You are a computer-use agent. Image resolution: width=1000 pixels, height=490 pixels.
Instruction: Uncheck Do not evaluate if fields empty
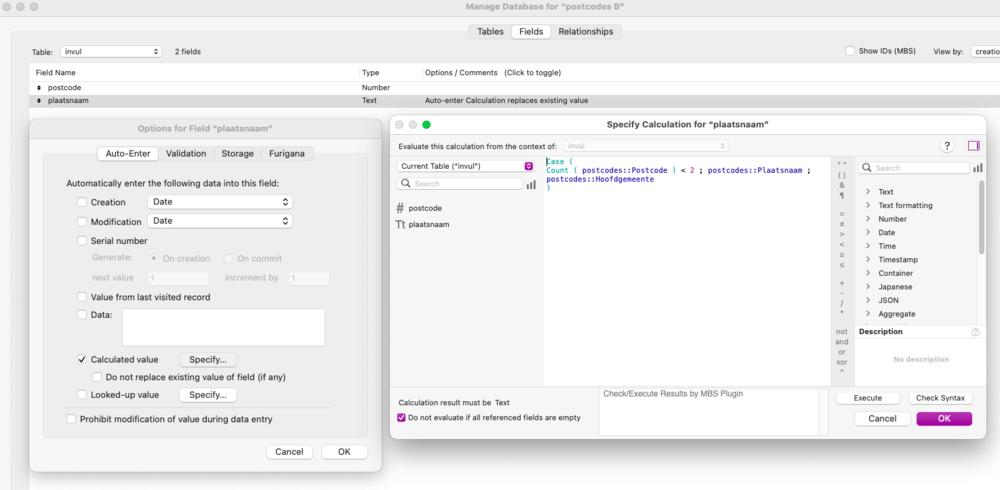402,417
